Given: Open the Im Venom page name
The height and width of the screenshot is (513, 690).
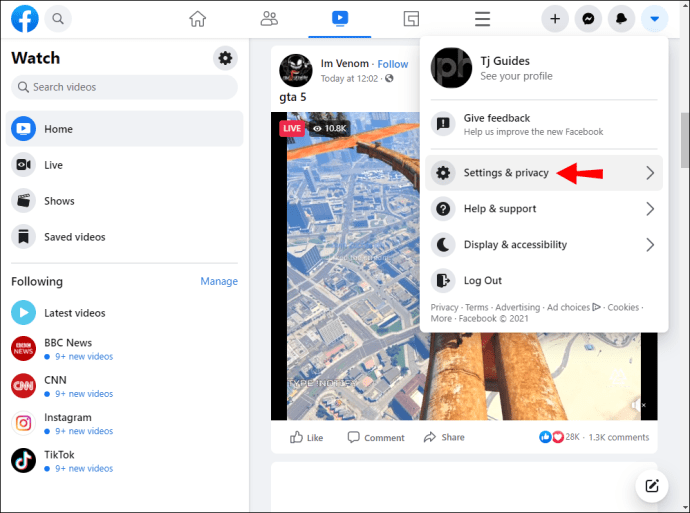Looking at the screenshot, I should (345, 64).
